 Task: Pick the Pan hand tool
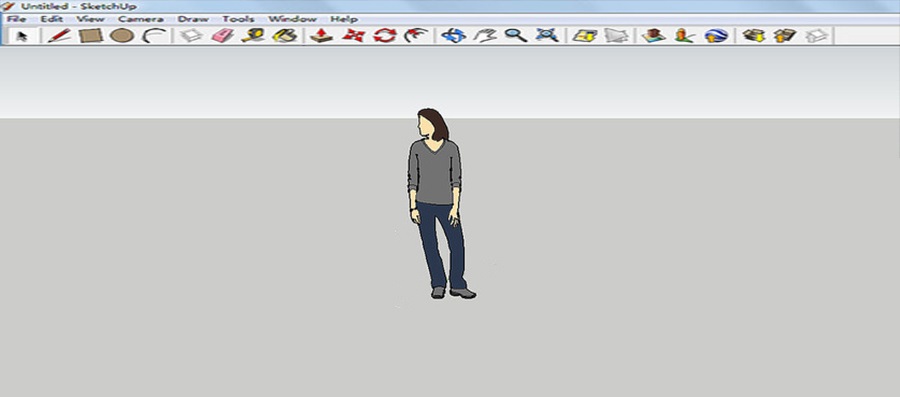pos(485,36)
